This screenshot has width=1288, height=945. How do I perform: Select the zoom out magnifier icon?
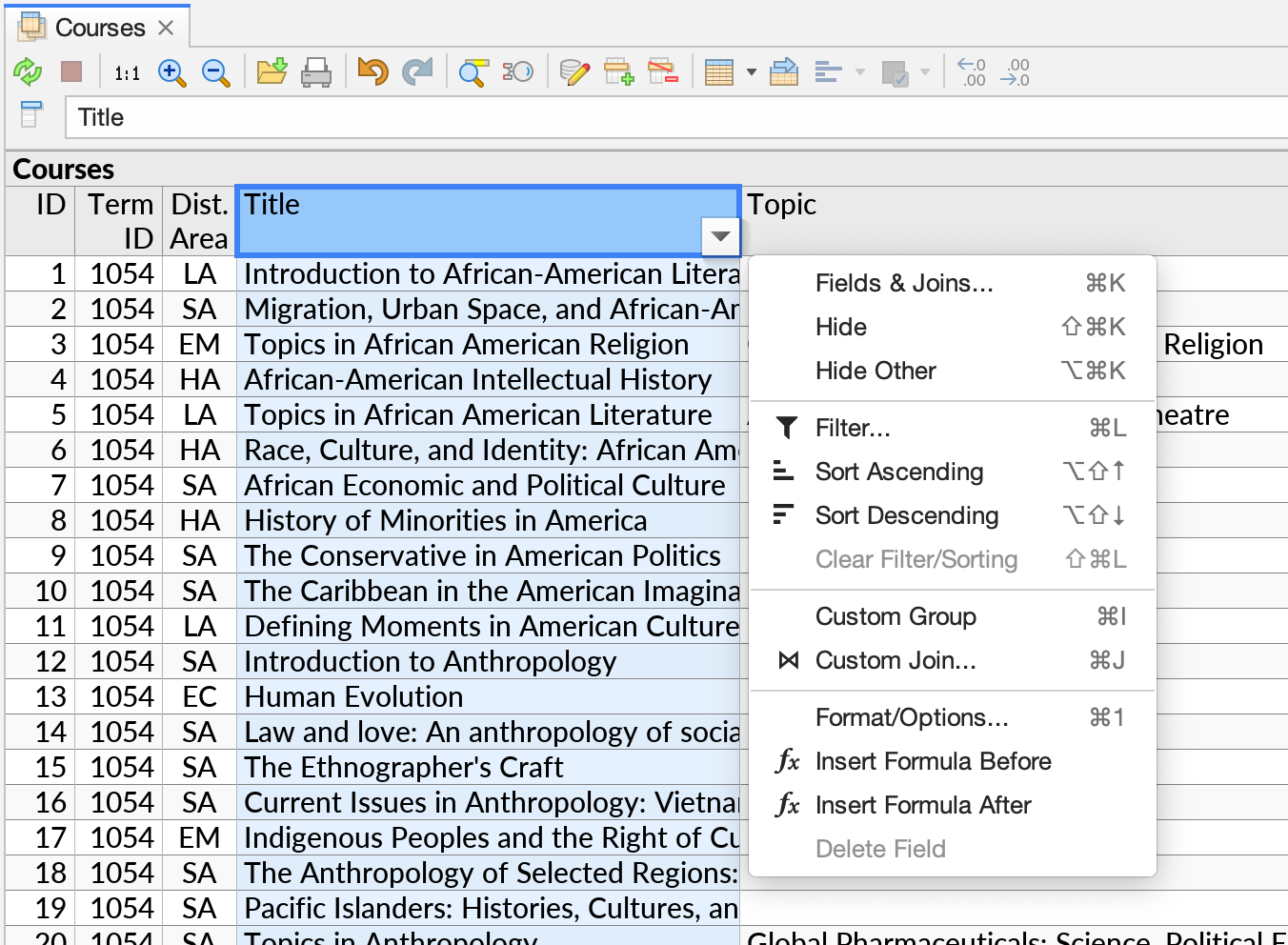215,72
